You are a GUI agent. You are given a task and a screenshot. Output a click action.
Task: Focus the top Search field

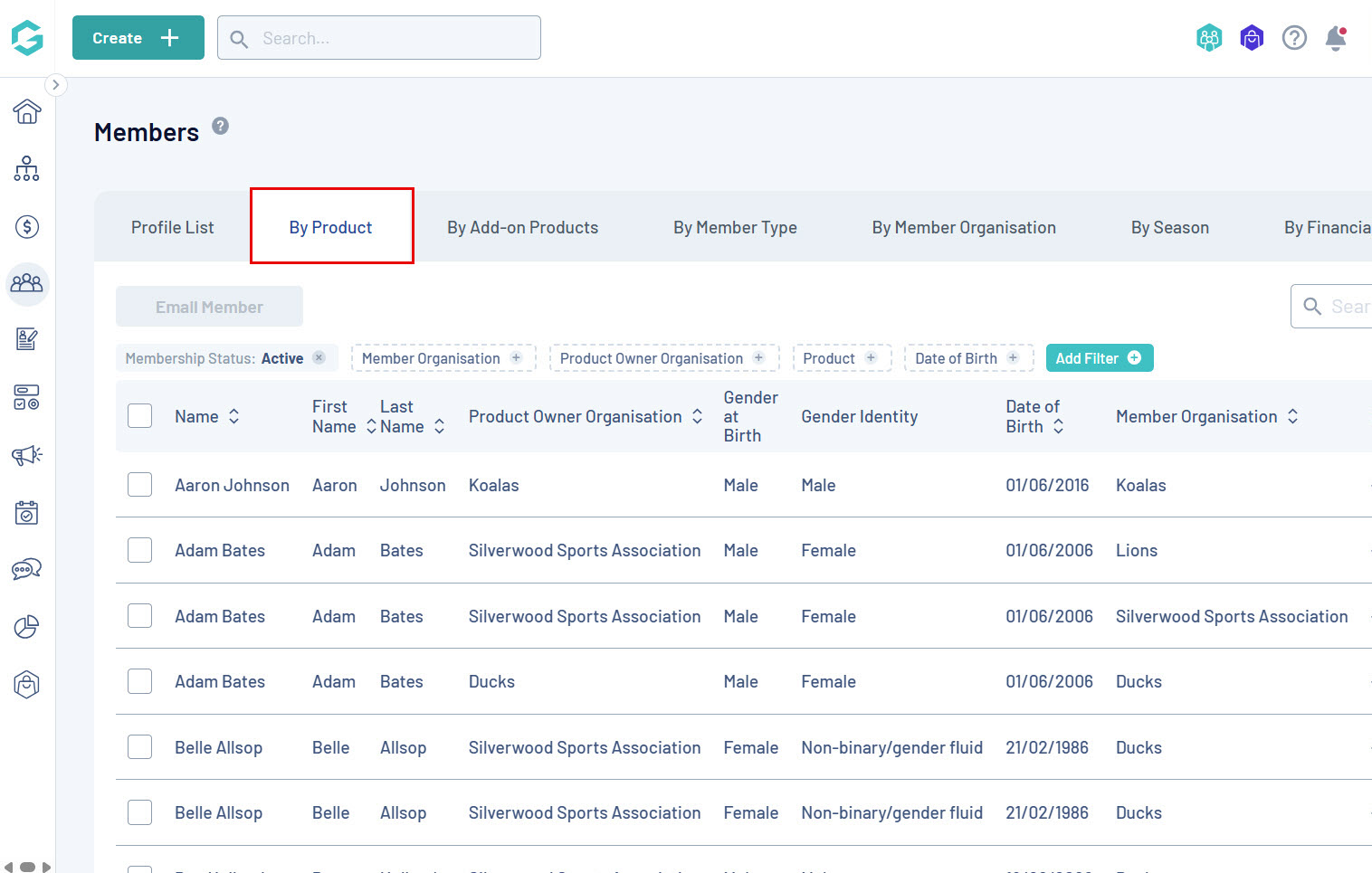[379, 38]
